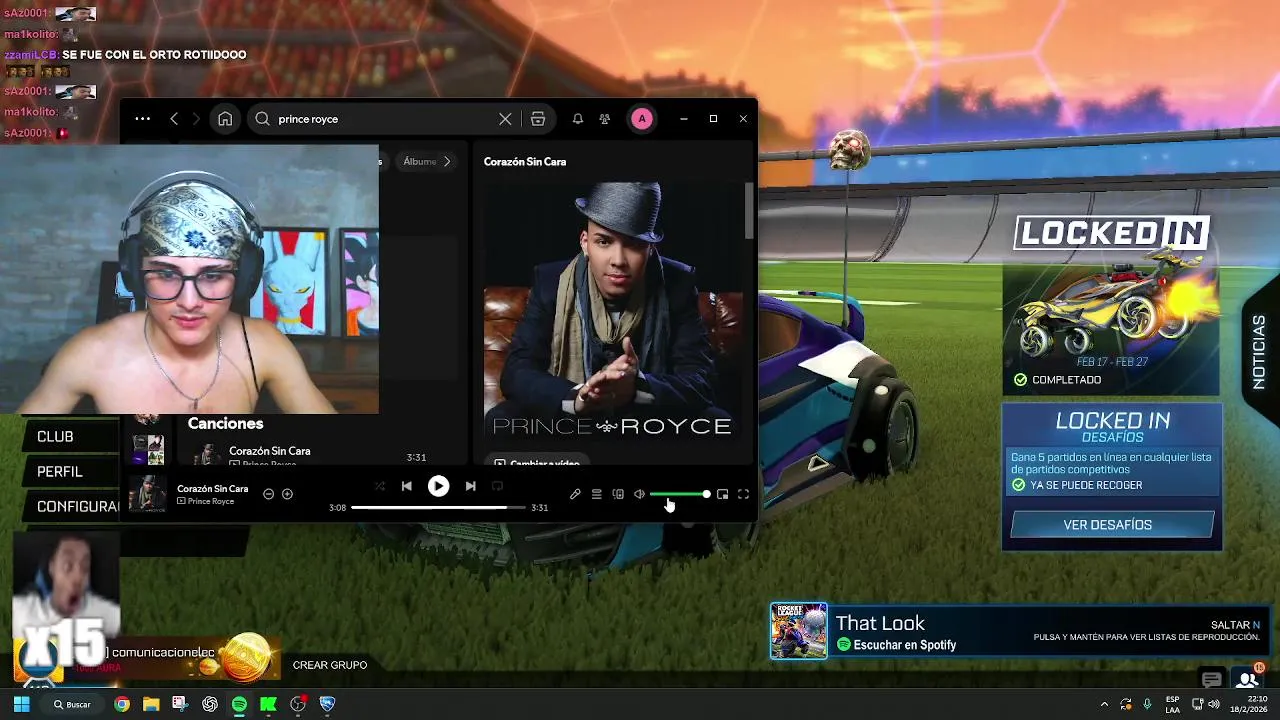Skip to the next track
1280x720 pixels.
(x=470, y=486)
